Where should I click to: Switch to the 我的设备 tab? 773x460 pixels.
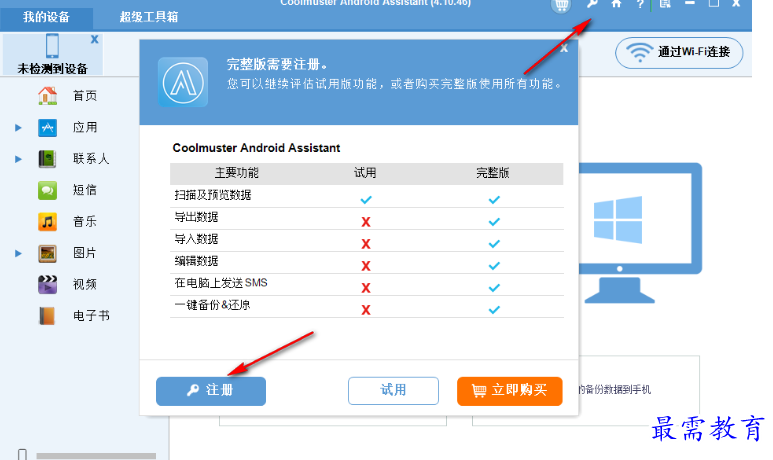(46, 17)
